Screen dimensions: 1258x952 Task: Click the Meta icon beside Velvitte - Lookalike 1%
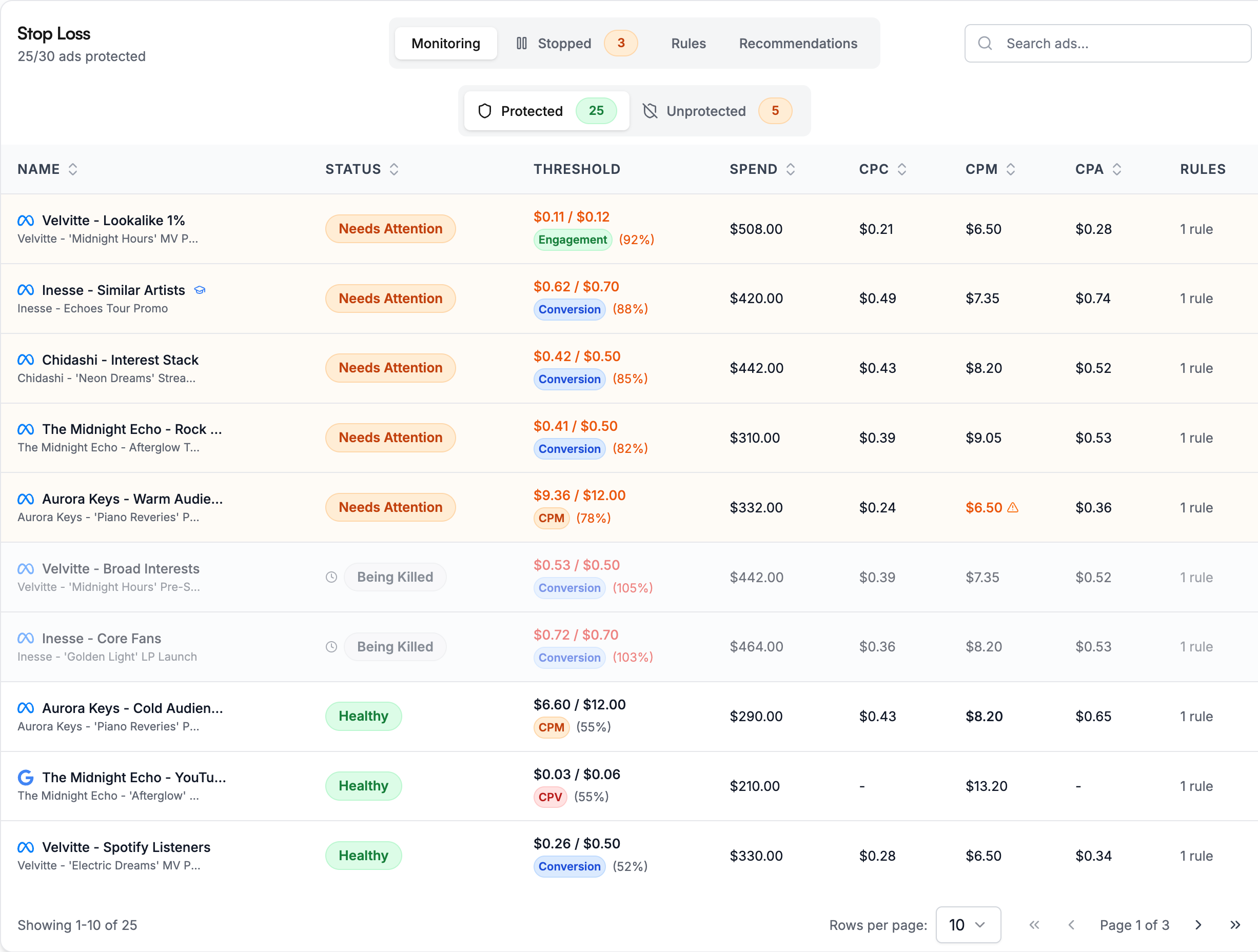click(x=26, y=220)
